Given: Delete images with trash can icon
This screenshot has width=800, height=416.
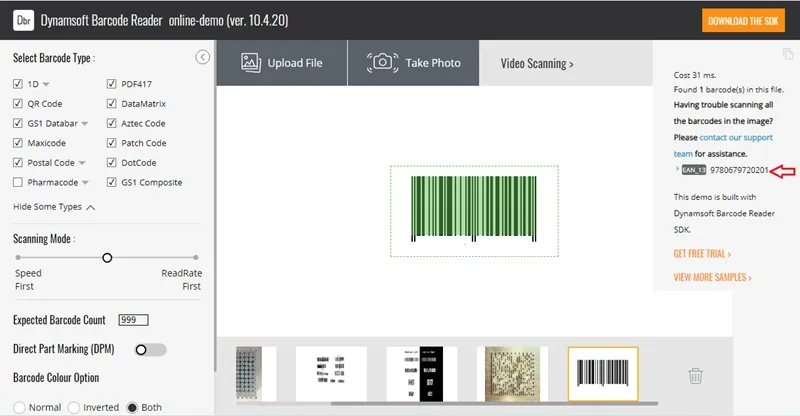Looking at the screenshot, I should tap(695, 376).
